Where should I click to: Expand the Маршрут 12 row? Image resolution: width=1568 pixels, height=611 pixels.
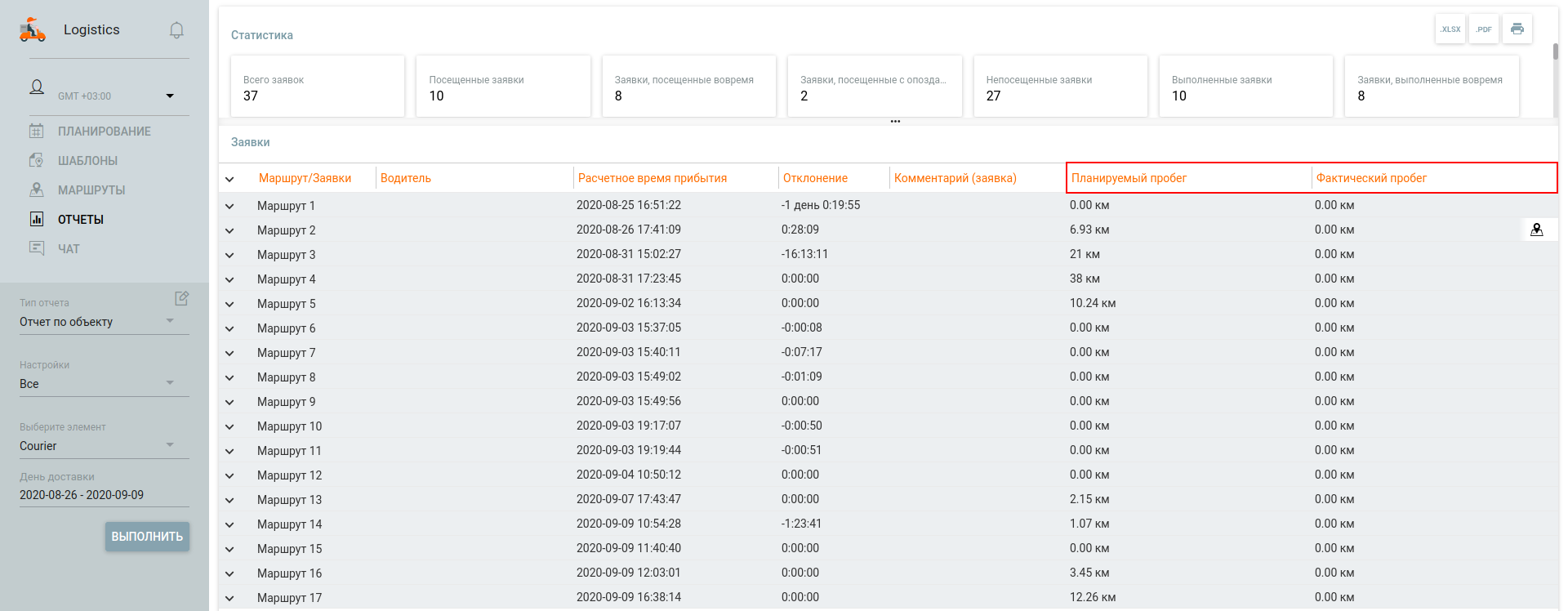coord(229,475)
